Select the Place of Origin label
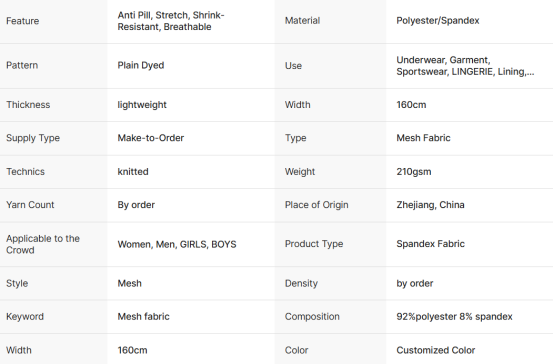 pos(317,205)
